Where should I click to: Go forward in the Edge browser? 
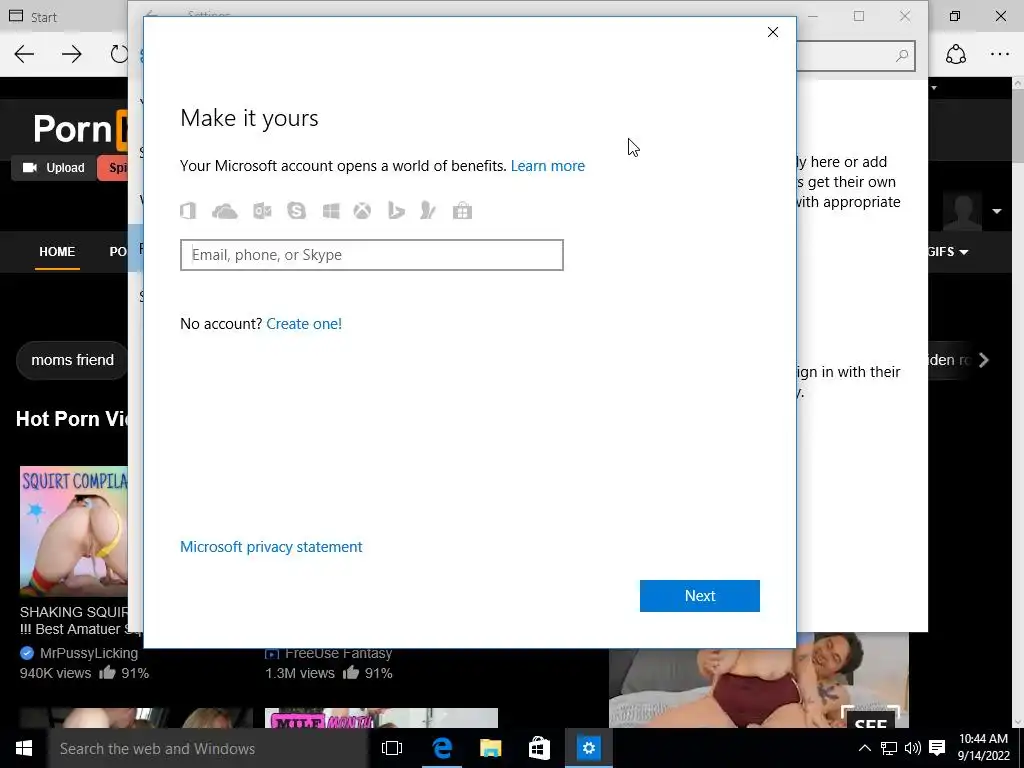coord(72,54)
